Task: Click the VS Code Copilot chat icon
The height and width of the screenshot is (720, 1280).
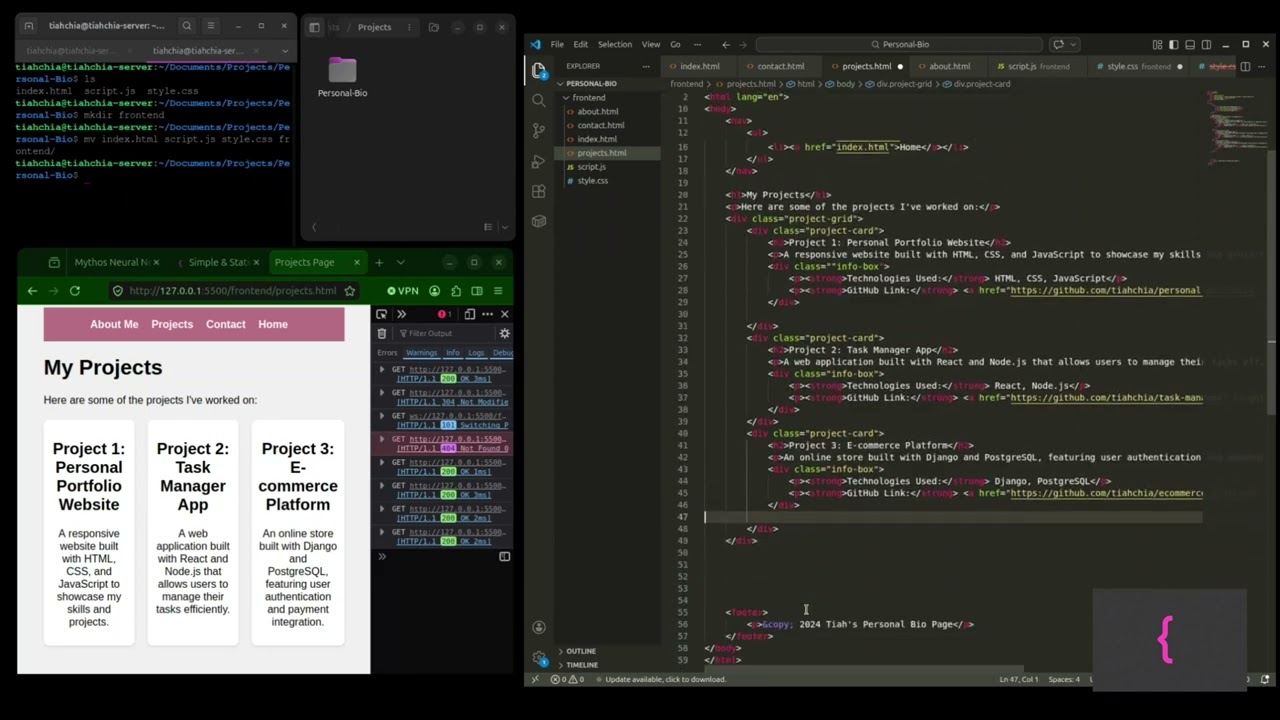Action: click(1059, 44)
